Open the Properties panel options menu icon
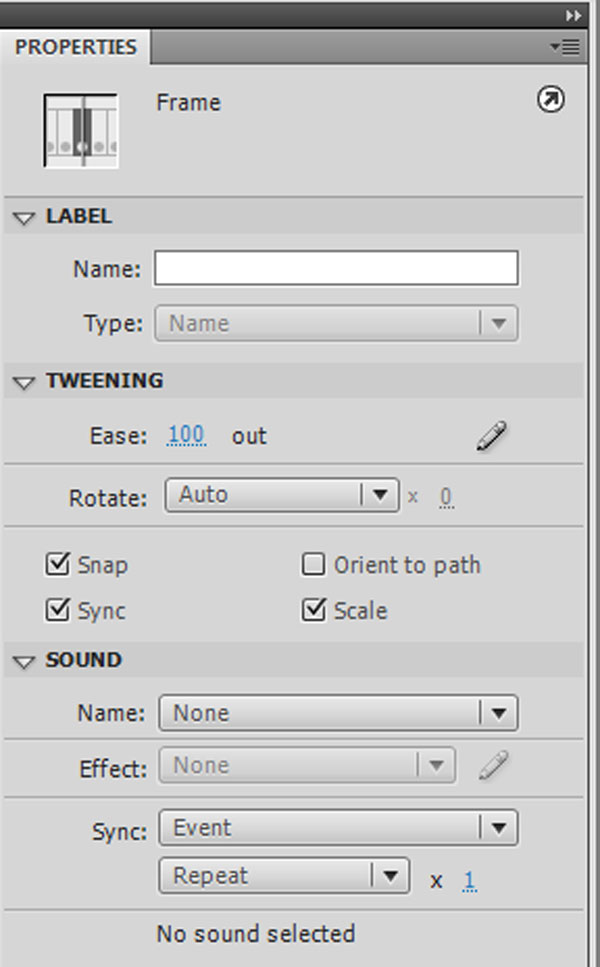 pyautogui.click(x=565, y=47)
